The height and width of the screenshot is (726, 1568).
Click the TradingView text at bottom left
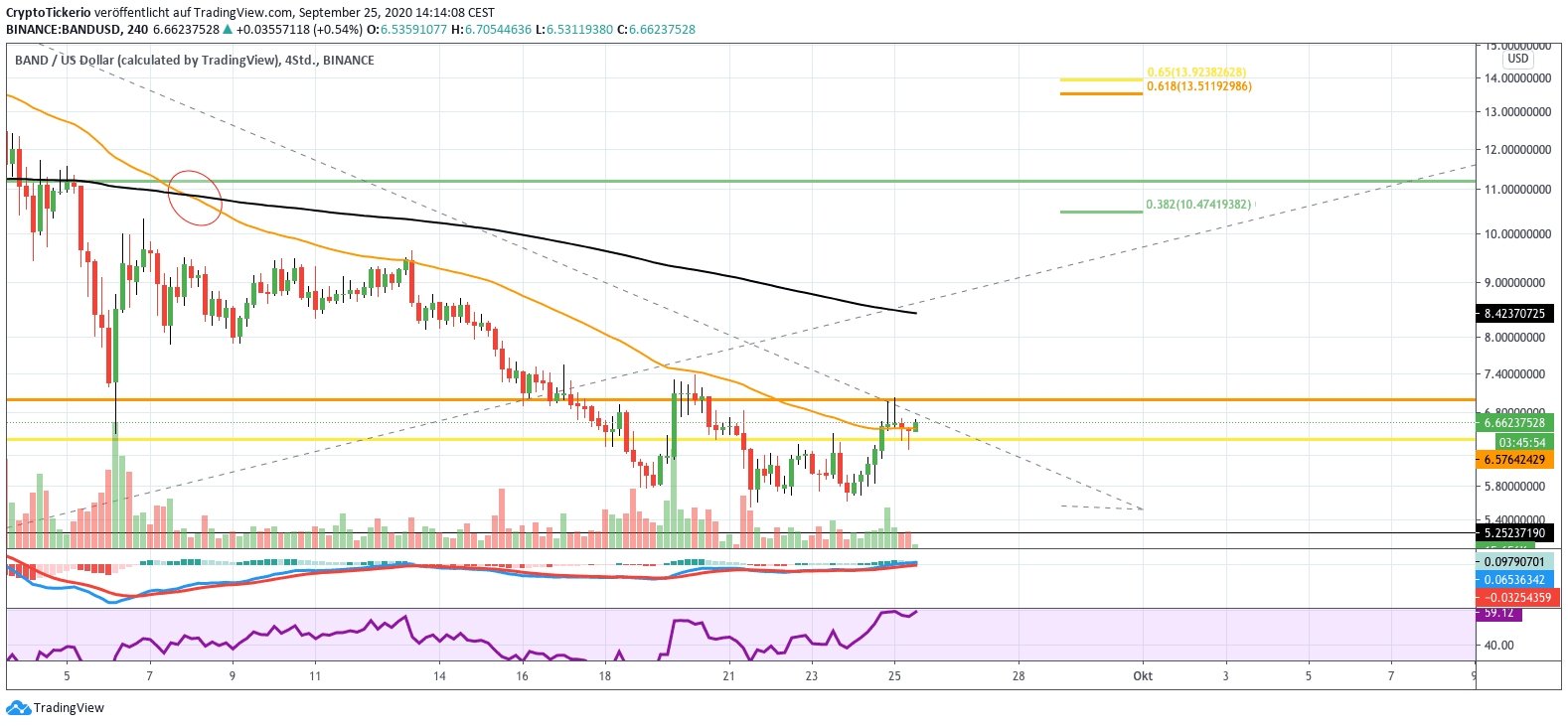click(x=69, y=708)
